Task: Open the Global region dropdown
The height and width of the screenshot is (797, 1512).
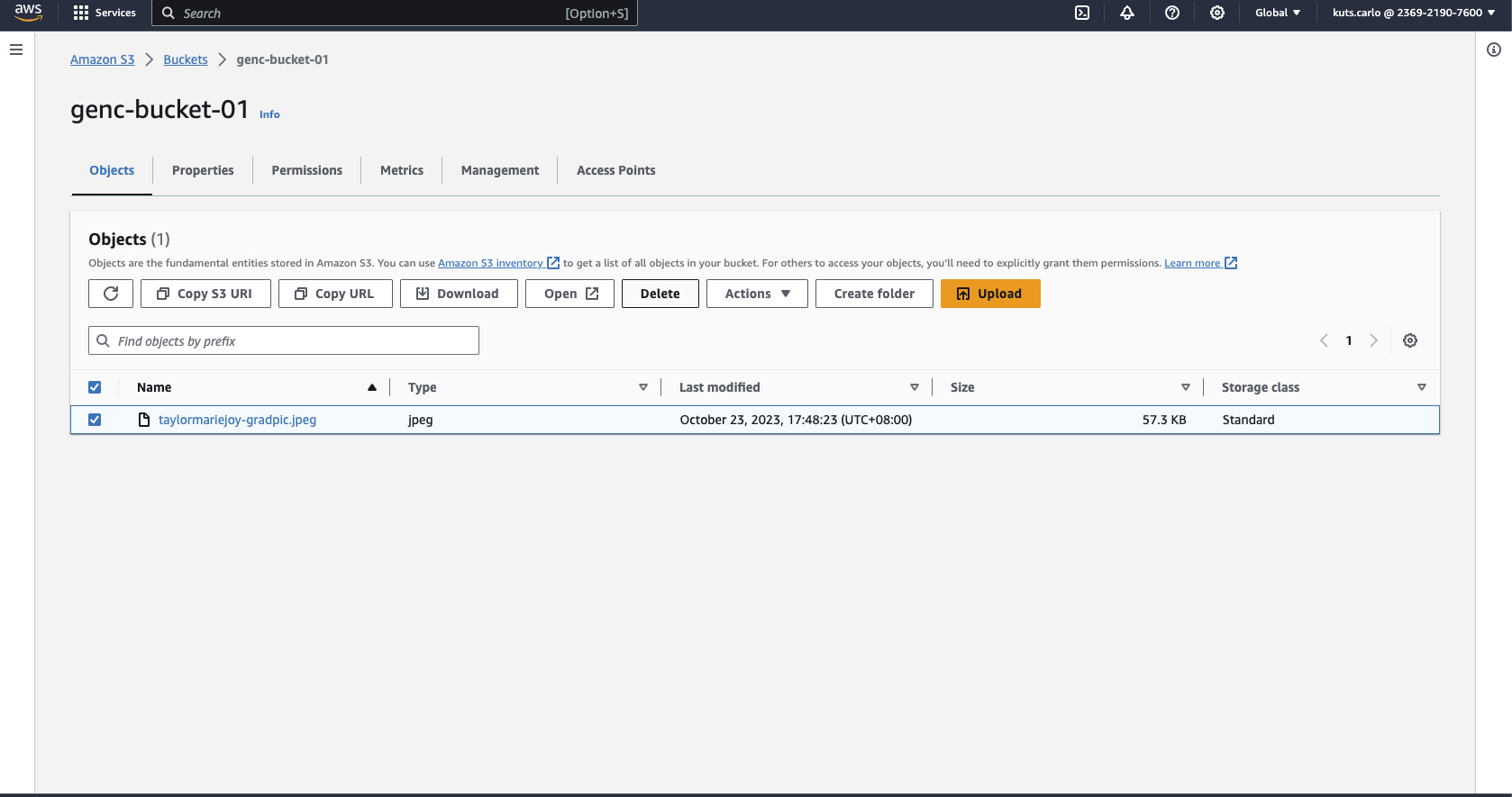Action: point(1278,13)
